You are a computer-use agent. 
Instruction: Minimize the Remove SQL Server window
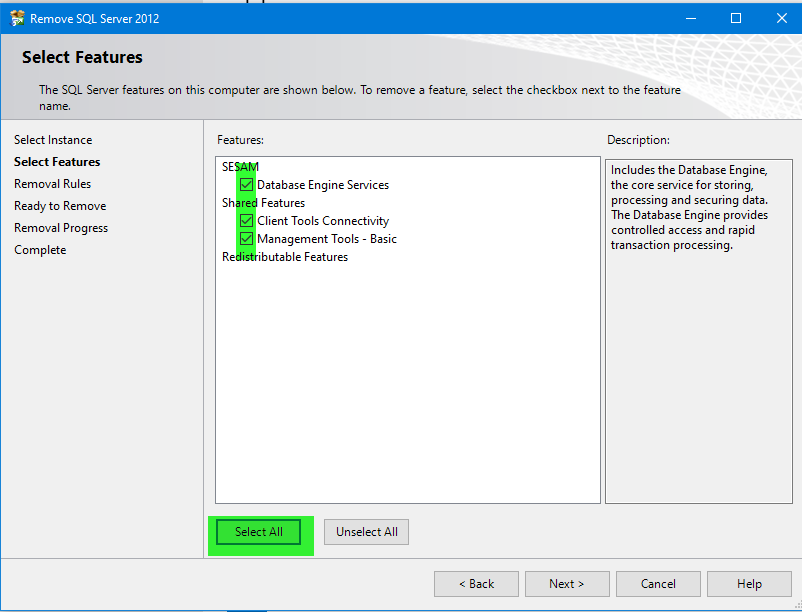click(x=691, y=18)
